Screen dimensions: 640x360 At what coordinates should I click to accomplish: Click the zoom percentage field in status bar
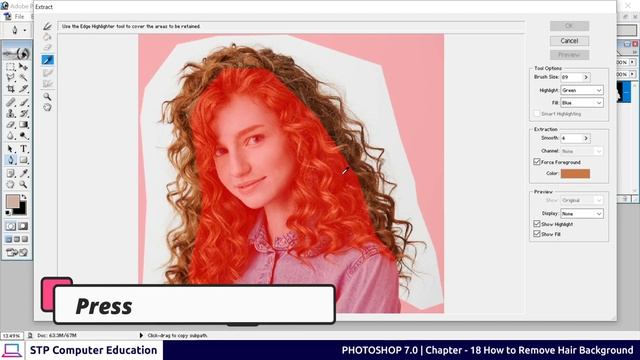(x=11, y=336)
